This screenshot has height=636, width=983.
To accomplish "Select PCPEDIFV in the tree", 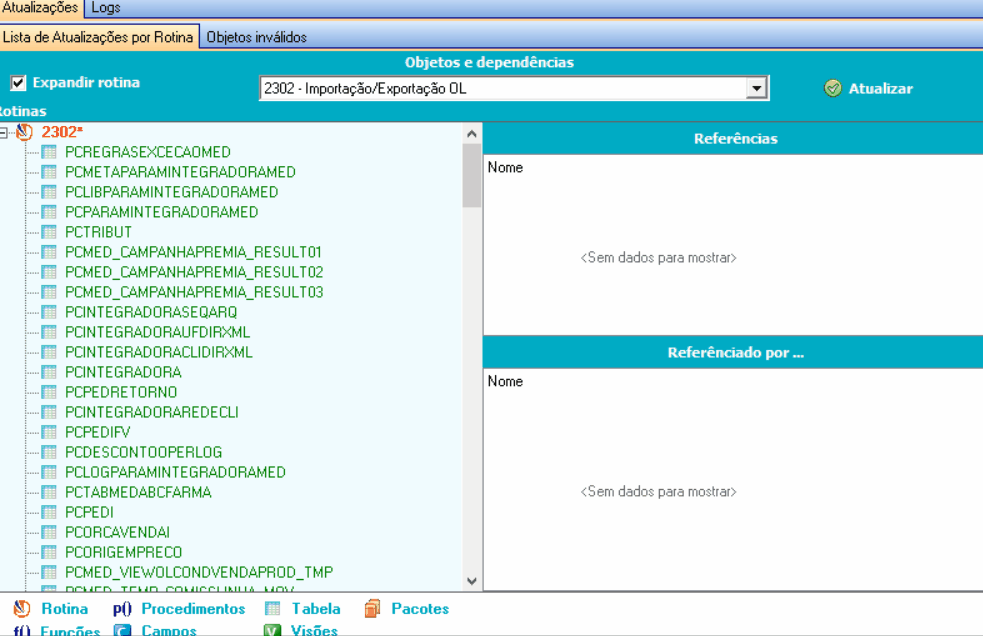I will [98, 433].
